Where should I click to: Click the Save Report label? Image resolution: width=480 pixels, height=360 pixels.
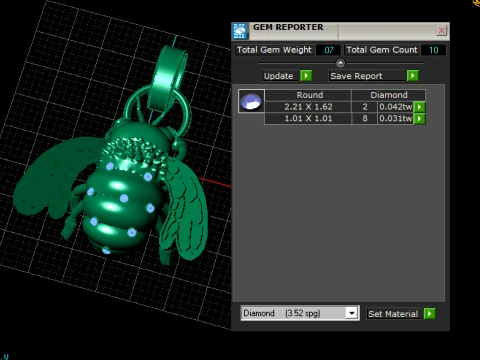click(x=367, y=76)
